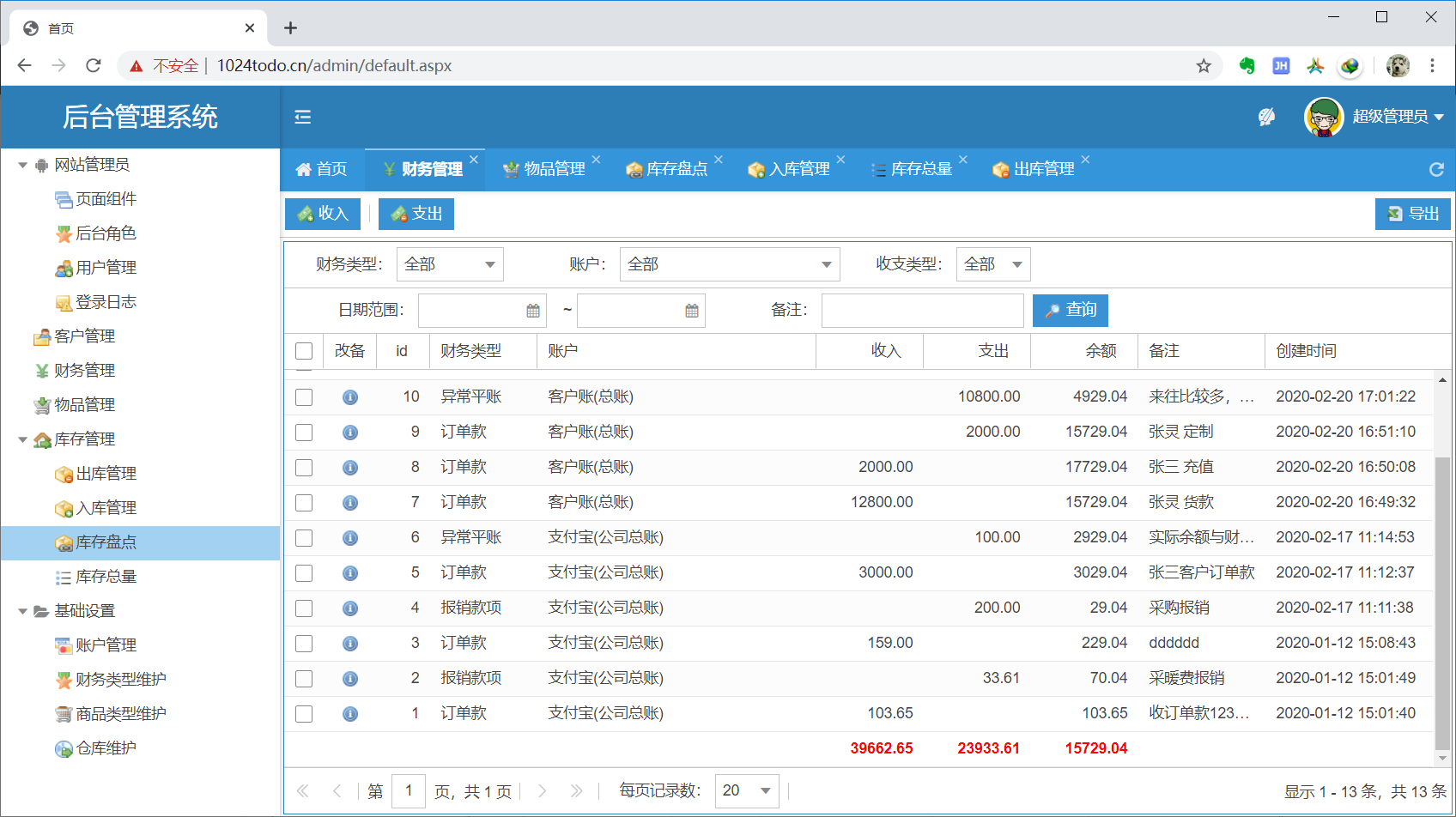The width and height of the screenshot is (1456, 817).
Task: Check the row with id 7
Action: coord(304,503)
